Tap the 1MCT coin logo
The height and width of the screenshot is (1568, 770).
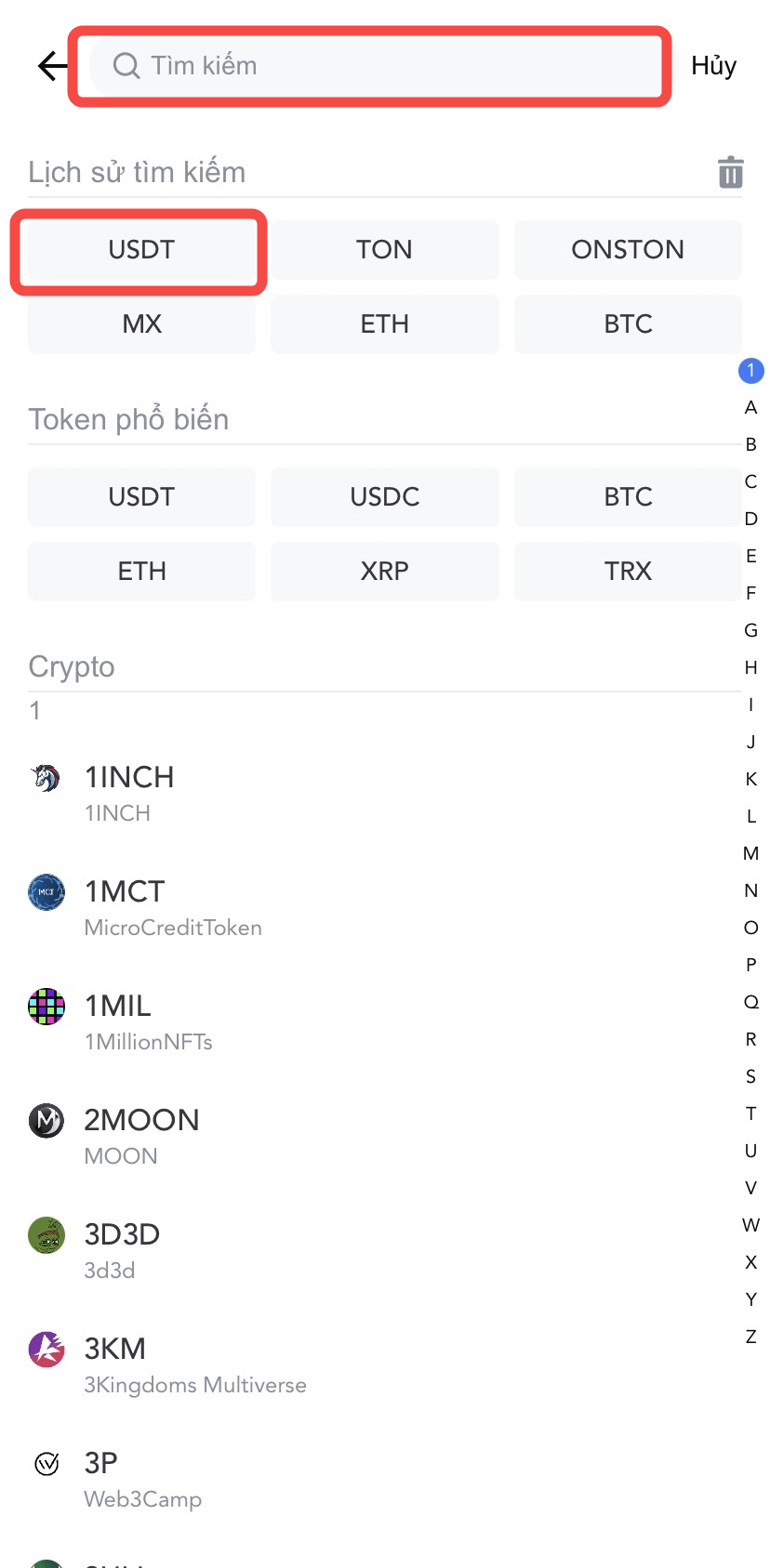click(x=46, y=892)
